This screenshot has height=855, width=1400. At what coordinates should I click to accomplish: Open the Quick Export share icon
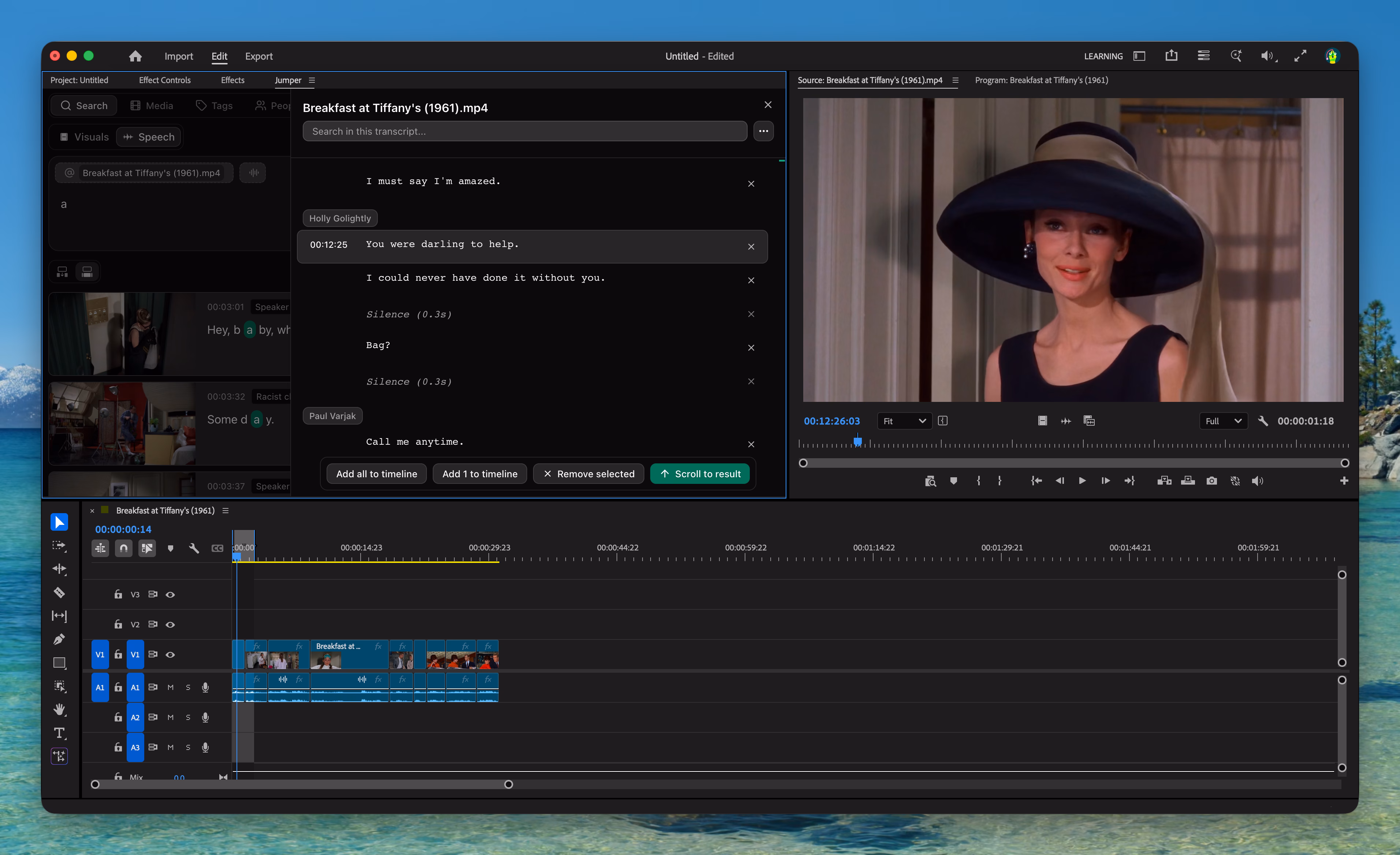(1171, 56)
